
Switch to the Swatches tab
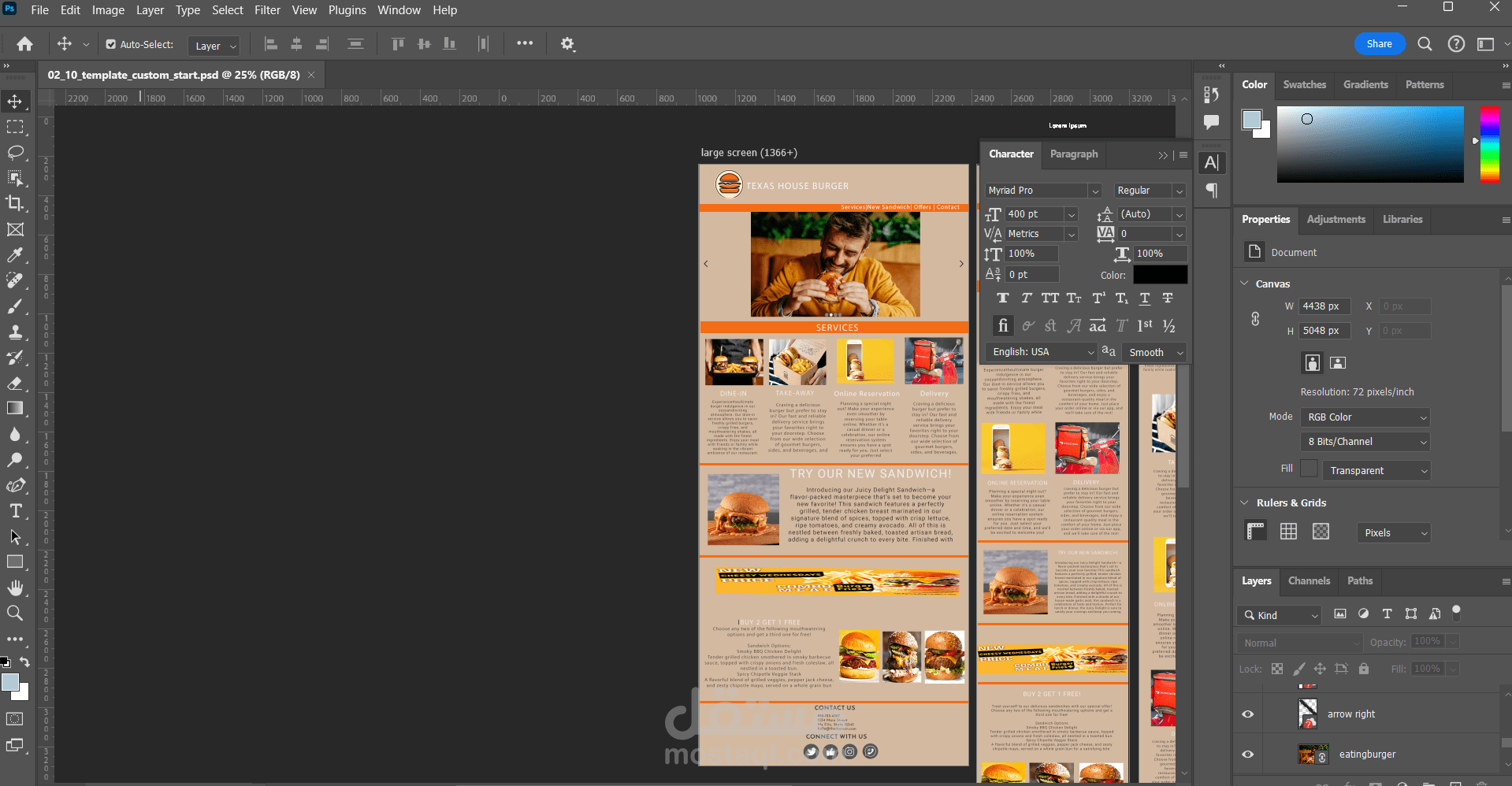pyautogui.click(x=1304, y=84)
